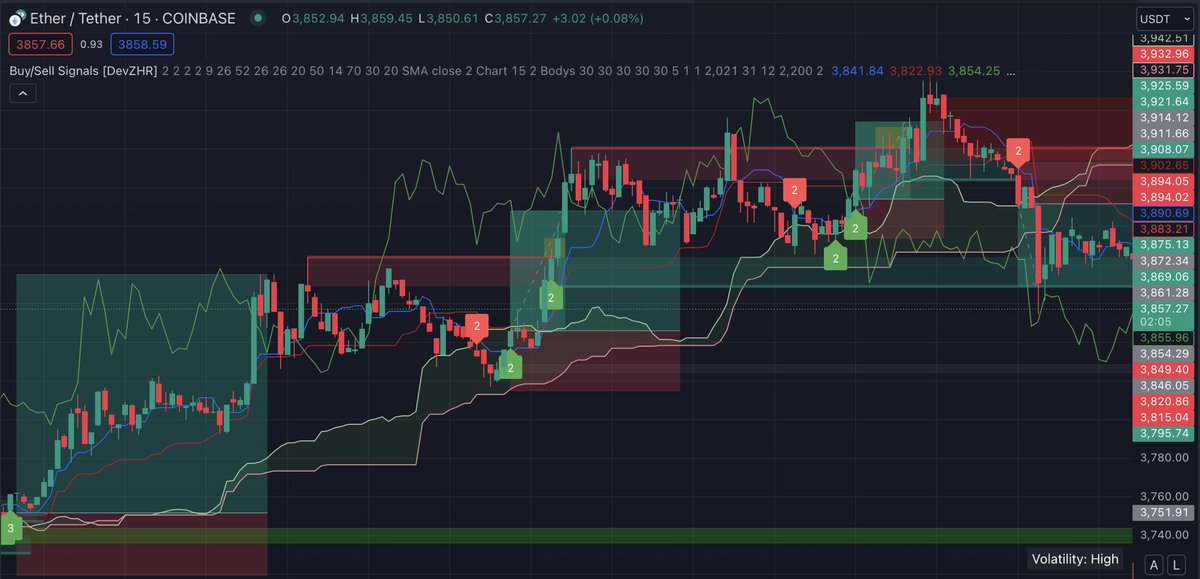Click the Volatility: High label
1200x579 pixels.
[1075, 559]
